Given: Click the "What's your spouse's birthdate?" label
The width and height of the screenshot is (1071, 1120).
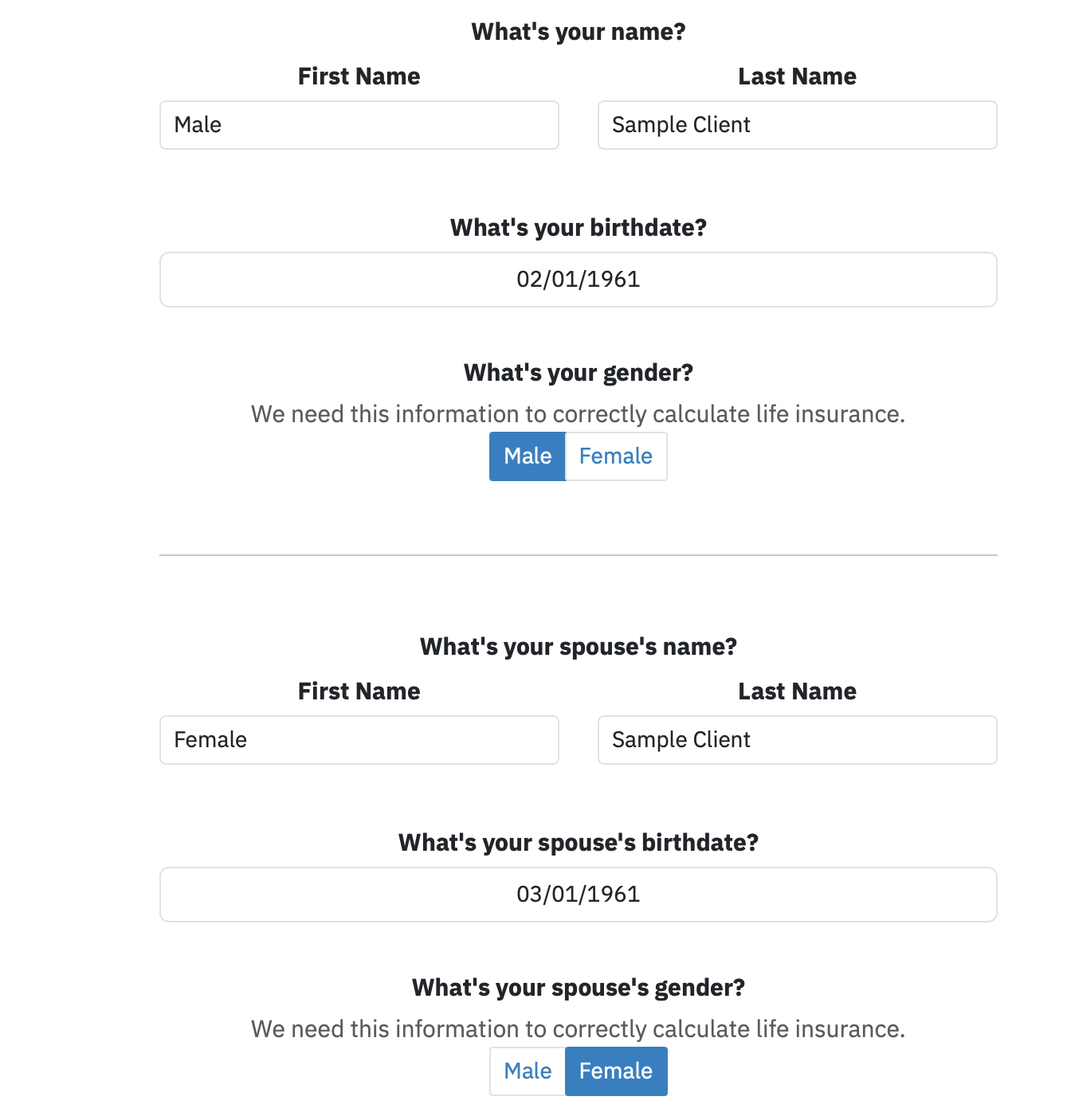Looking at the screenshot, I should click(579, 843).
